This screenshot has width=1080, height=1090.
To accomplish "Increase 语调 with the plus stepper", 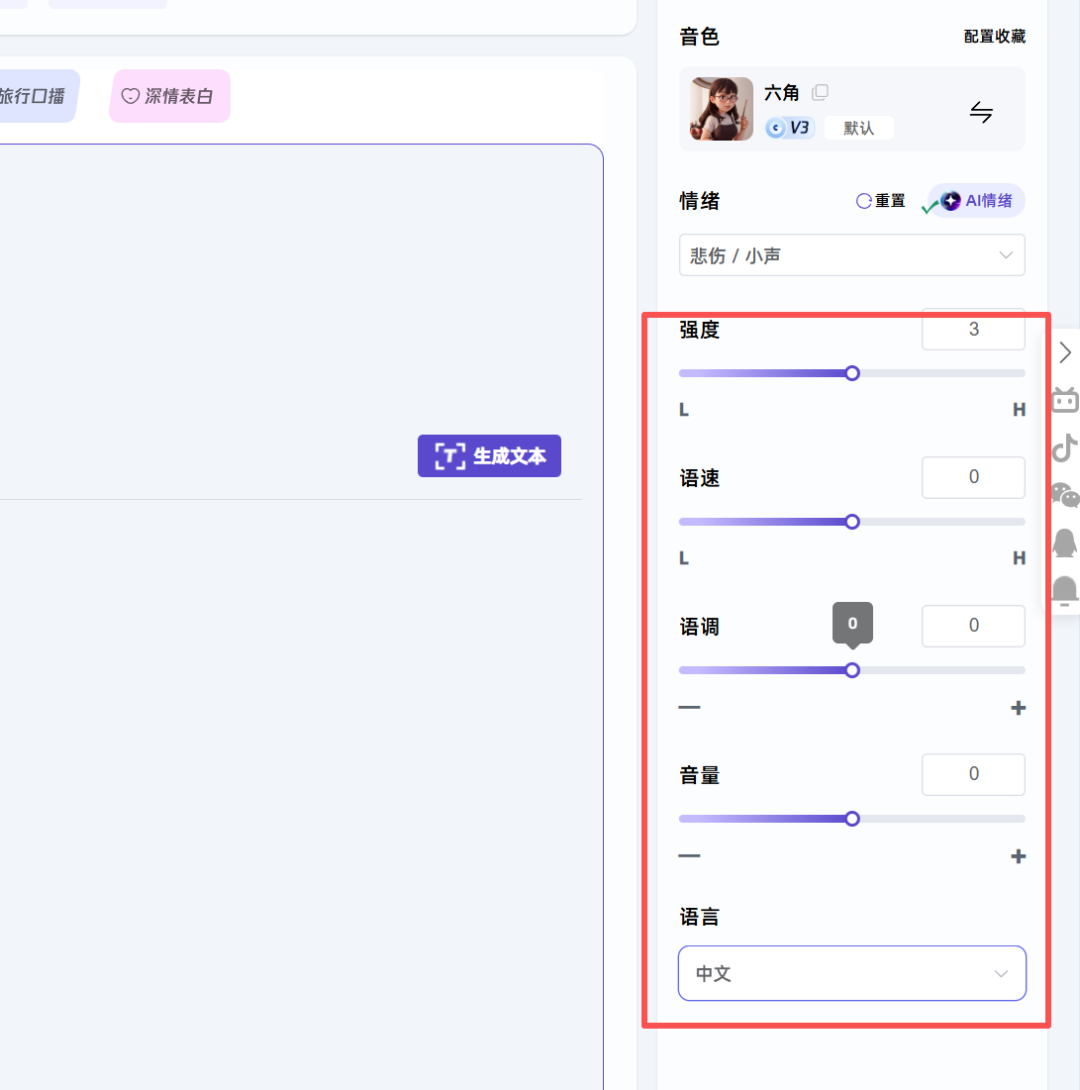I will click(1018, 707).
